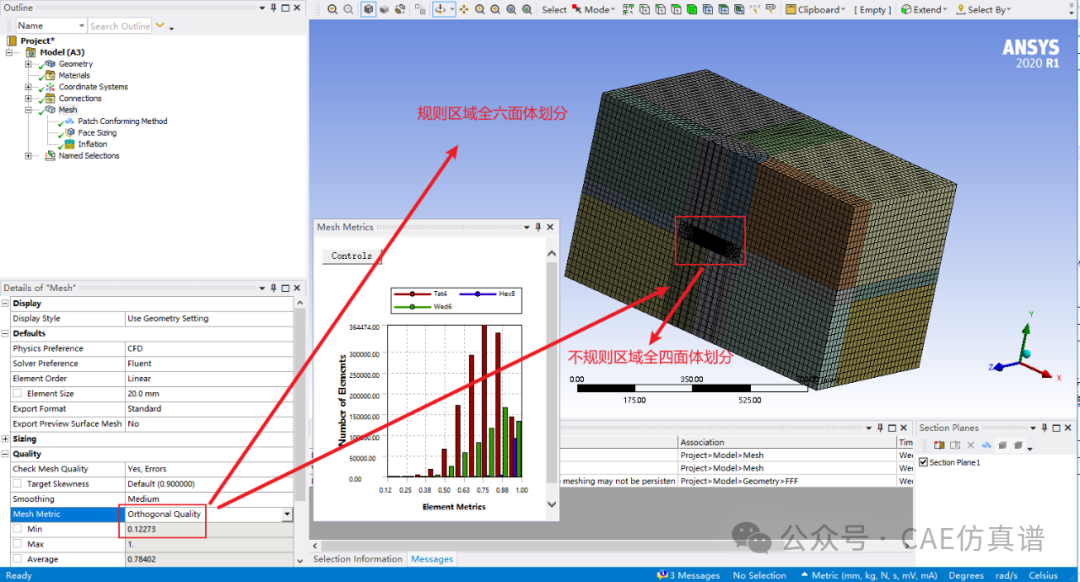Open the Mesh Metric Orthogonal Quality dropdown

(x=288, y=514)
